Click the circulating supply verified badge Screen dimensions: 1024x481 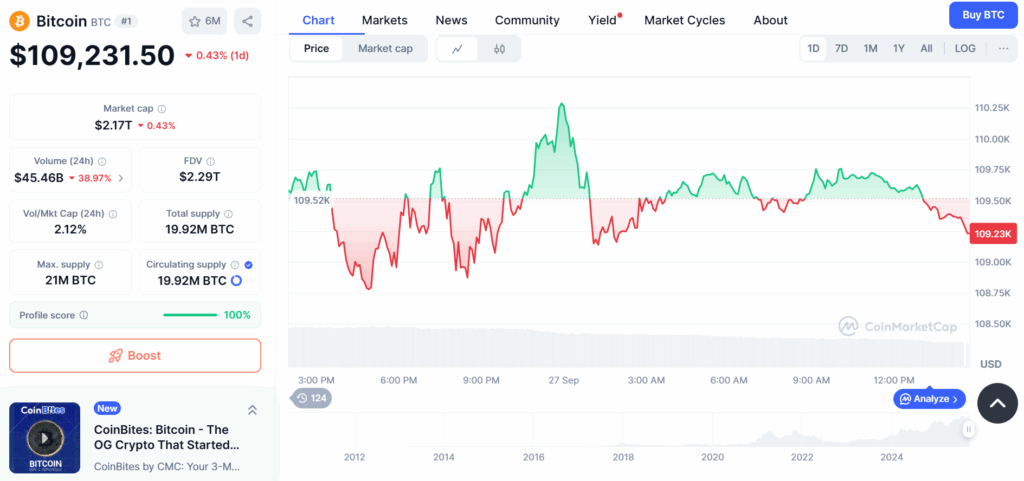click(x=248, y=264)
